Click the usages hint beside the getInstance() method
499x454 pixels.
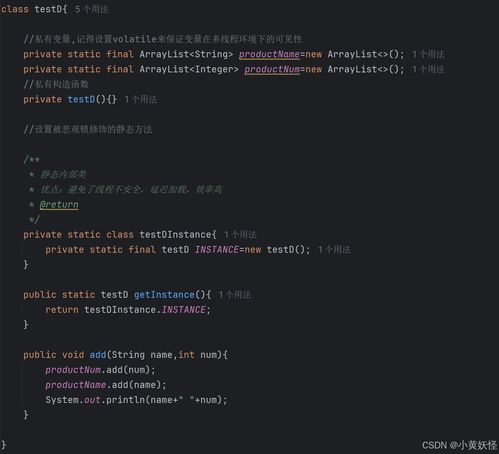(235, 295)
